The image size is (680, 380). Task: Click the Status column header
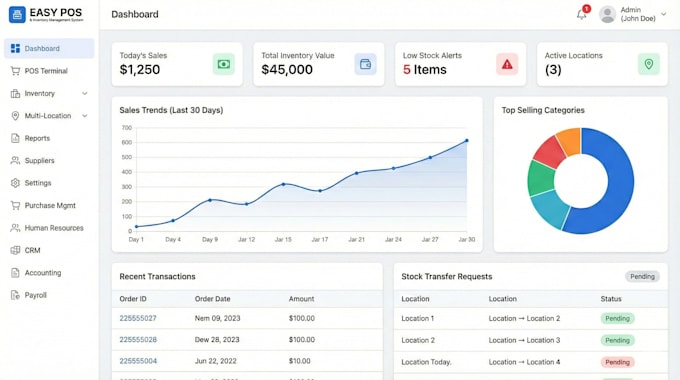pyautogui.click(x=611, y=299)
